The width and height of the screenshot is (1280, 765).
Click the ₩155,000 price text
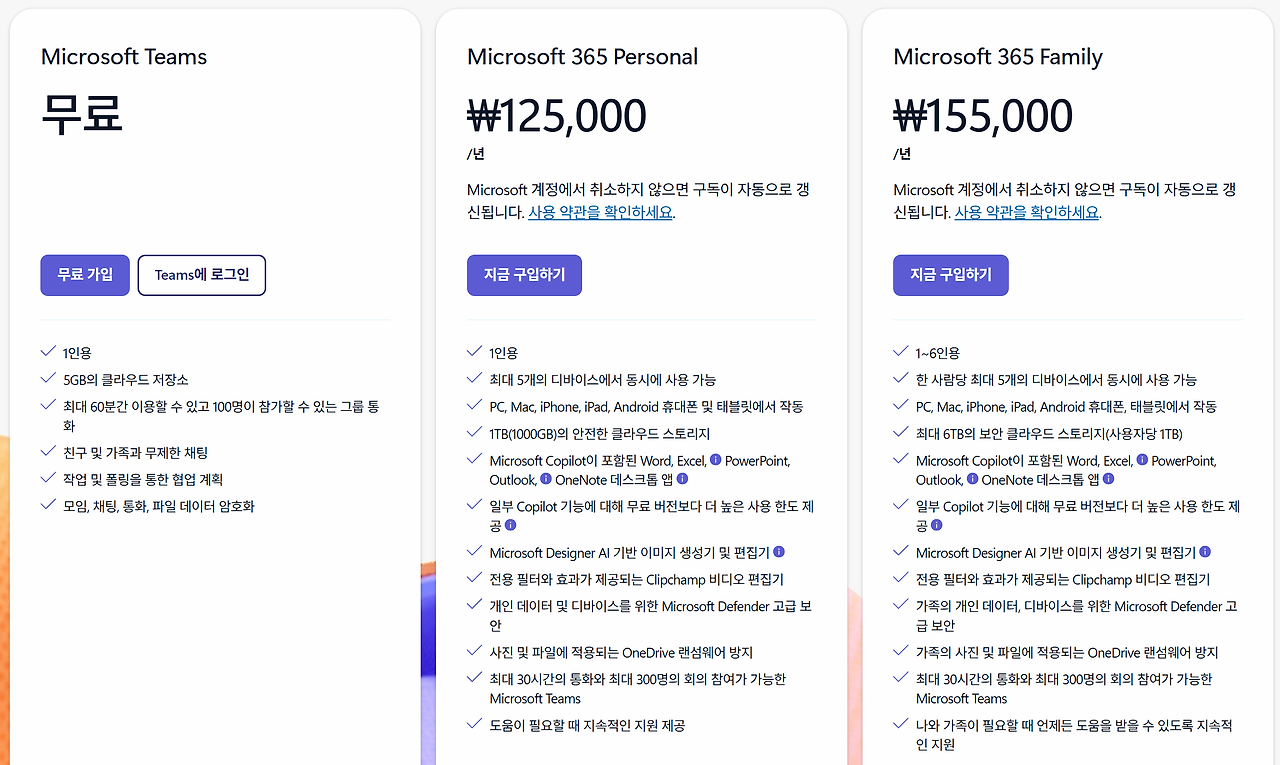coord(983,116)
